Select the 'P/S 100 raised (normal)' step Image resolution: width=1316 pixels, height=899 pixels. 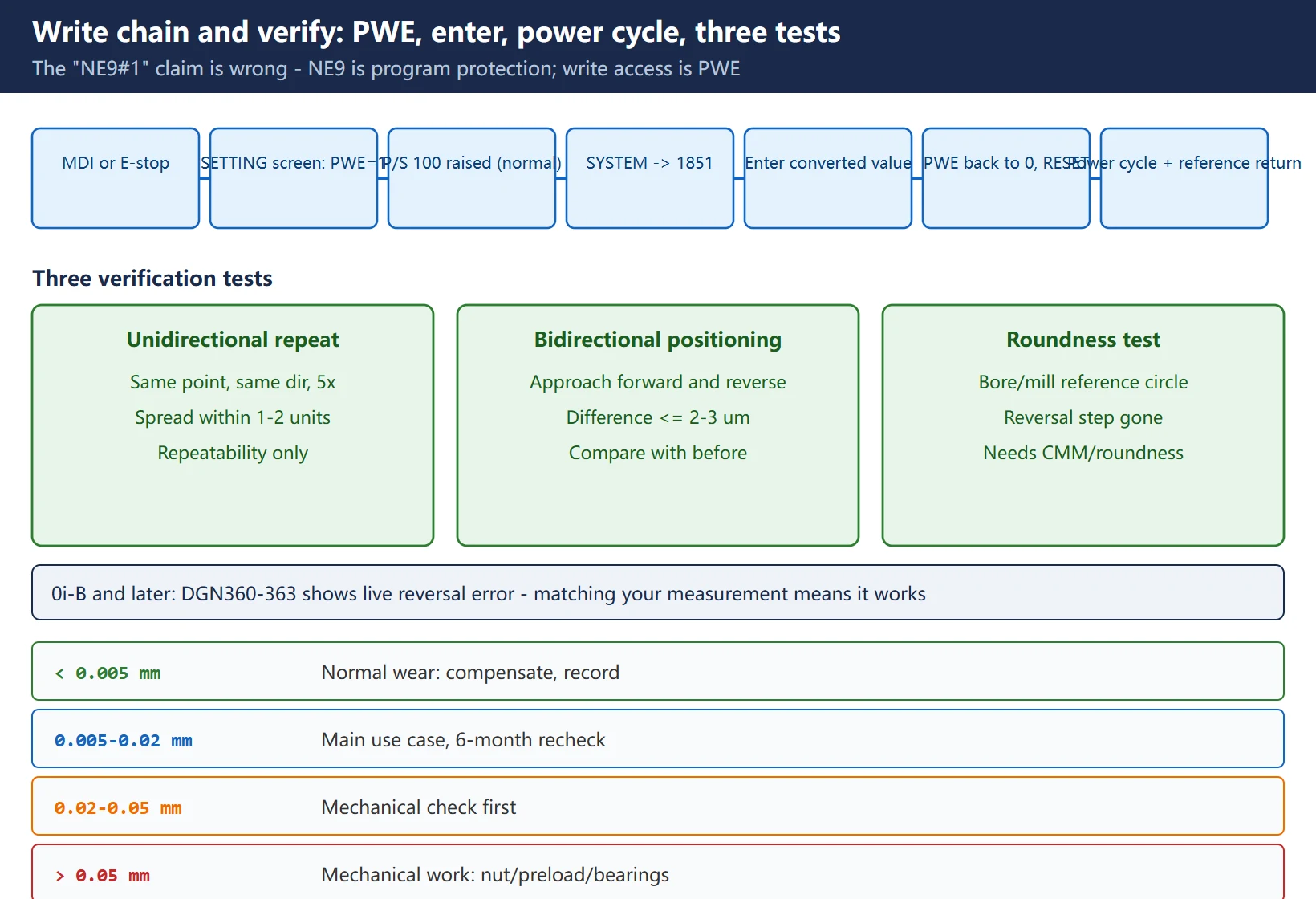[x=472, y=178]
